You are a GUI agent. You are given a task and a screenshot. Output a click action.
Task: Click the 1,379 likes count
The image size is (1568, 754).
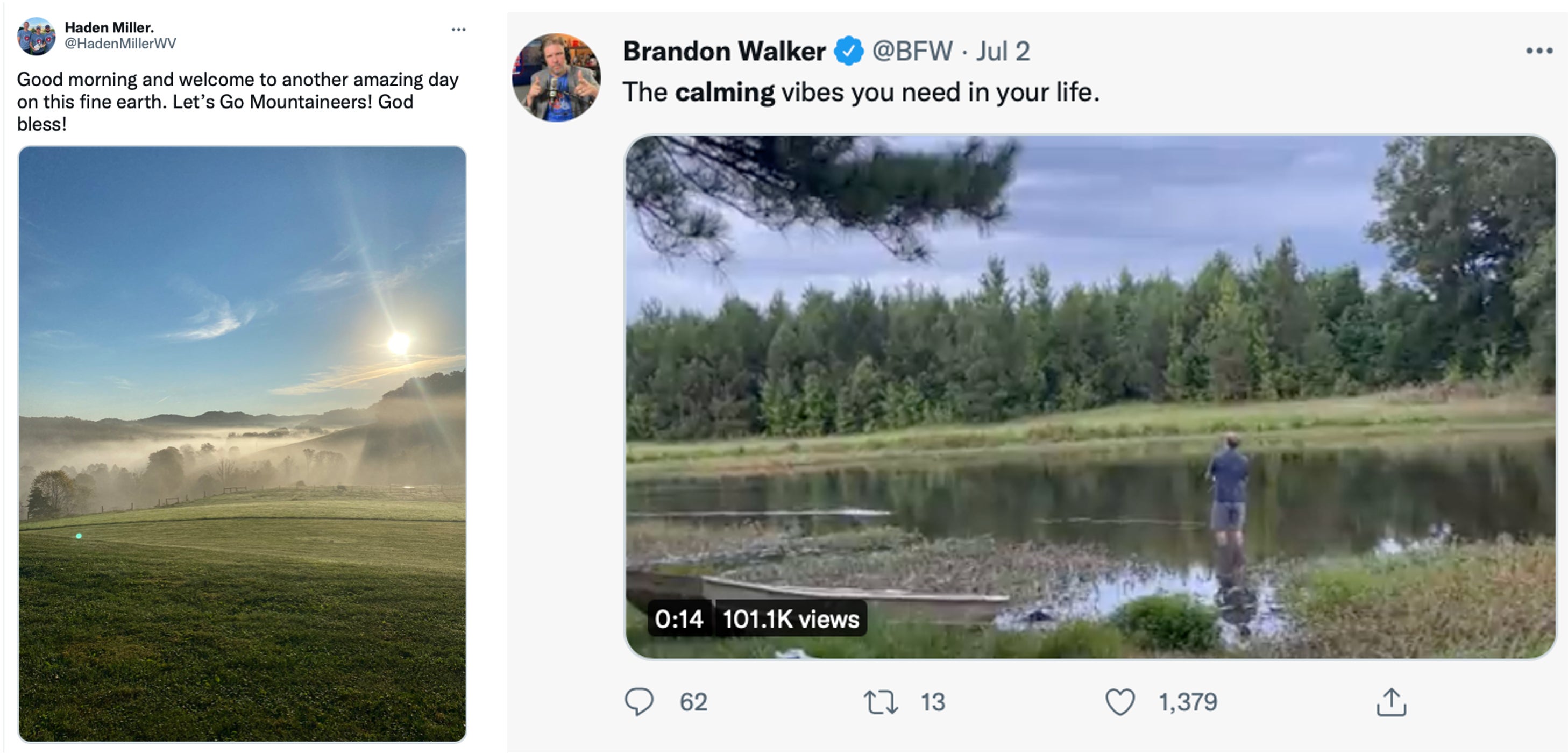click(x=1188, y=702)
